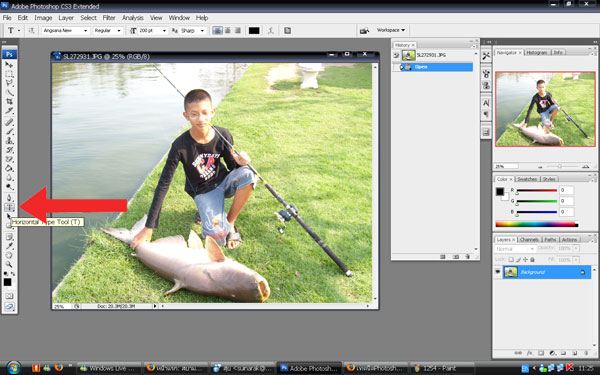
Task: Toggle lock transparent pixels in Layers
Action: pos(511,259)
